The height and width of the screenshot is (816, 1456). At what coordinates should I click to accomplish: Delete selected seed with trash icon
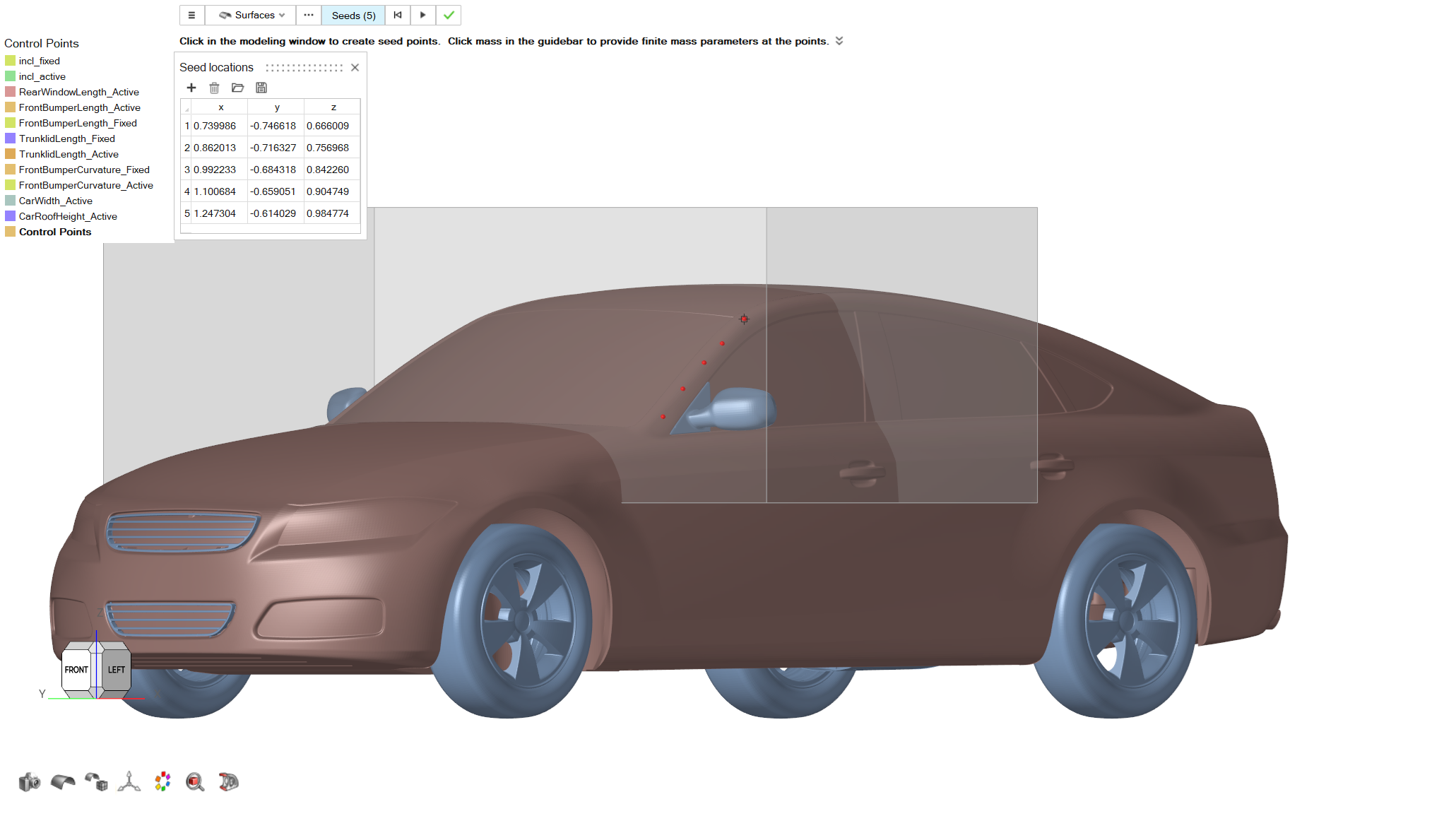point(214,88)
